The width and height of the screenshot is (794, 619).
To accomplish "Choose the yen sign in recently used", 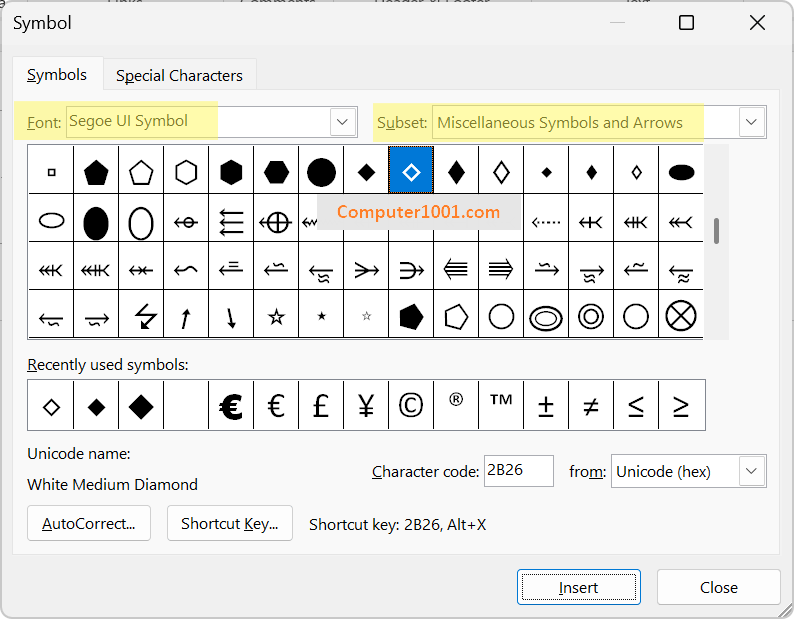I will 366,406.
